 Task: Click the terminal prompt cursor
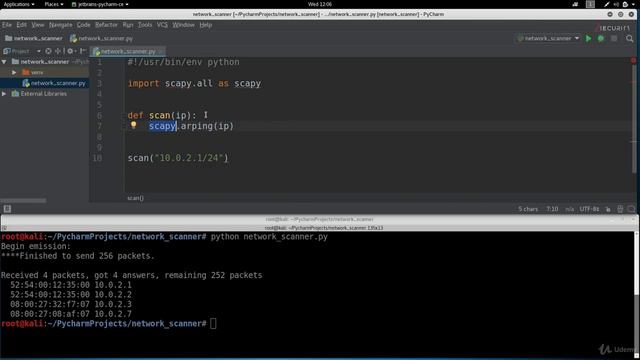click(x=213, y=324)
